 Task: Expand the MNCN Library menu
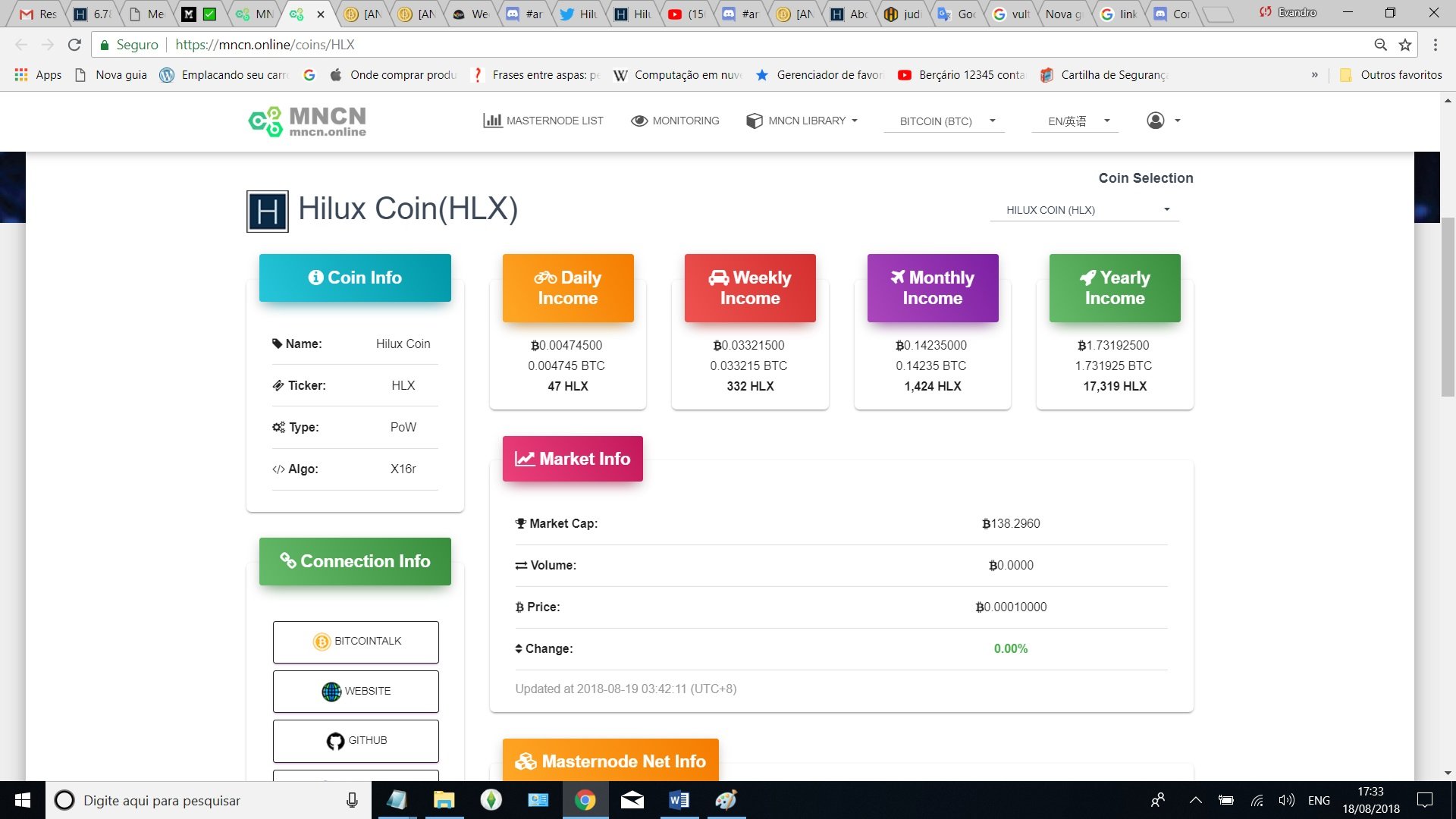pos(802,121)
